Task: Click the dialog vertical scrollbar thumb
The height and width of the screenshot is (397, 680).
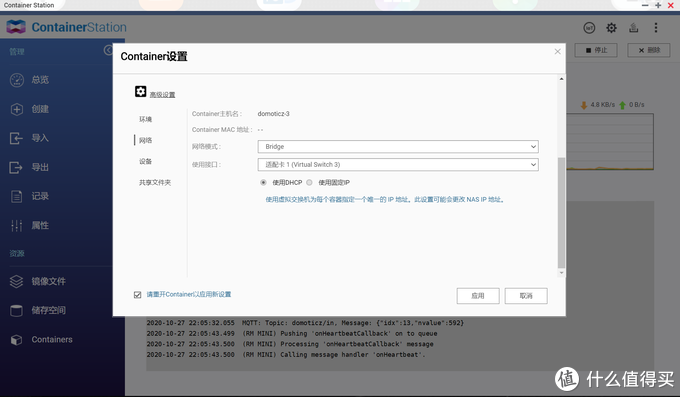Action: [x=561, y=213]
